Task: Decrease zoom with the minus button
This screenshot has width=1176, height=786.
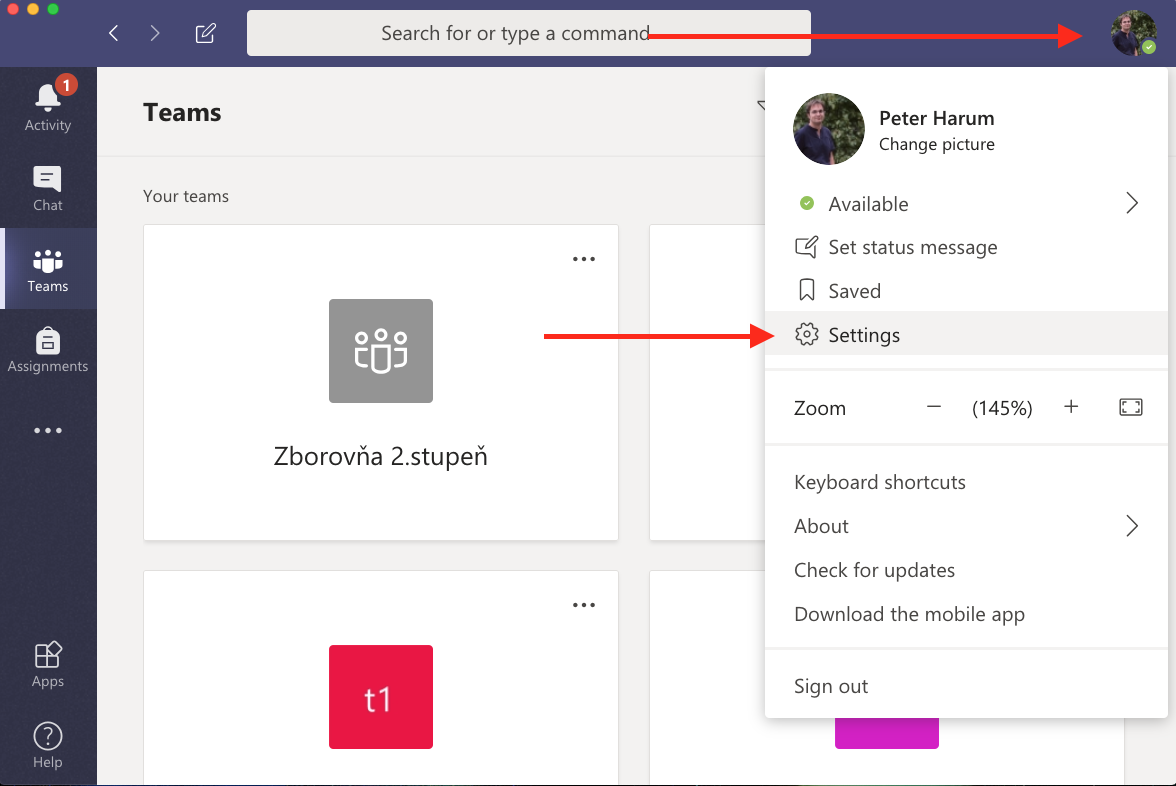Action: coord(934,407)
